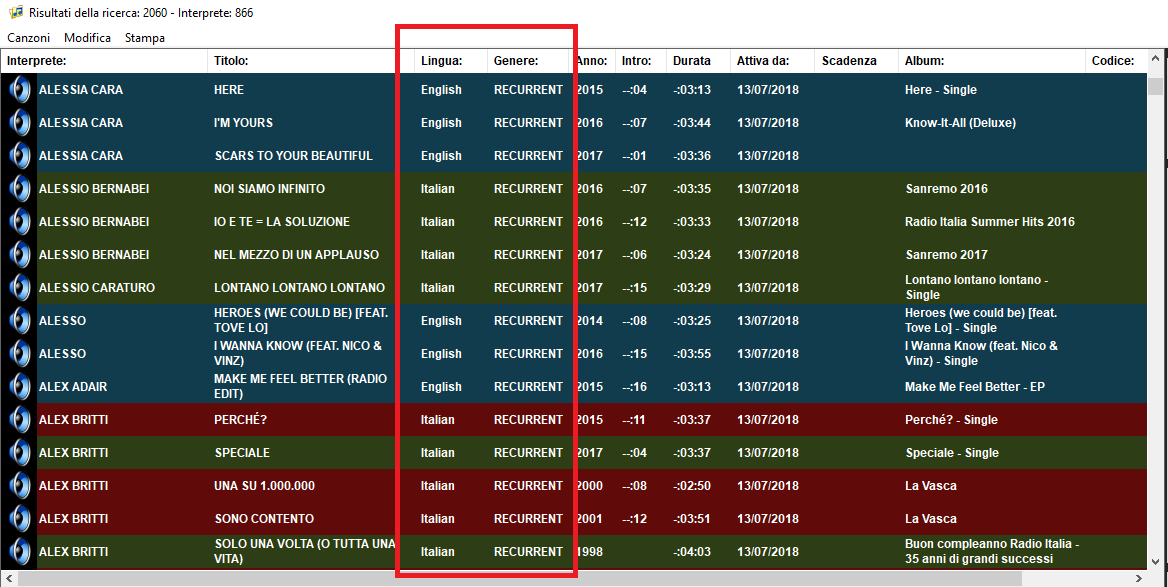Click speaker icon for LONTANO LONTANO LONTANO
This screenshot has width=1168, height=587.
tap(19, 288)
